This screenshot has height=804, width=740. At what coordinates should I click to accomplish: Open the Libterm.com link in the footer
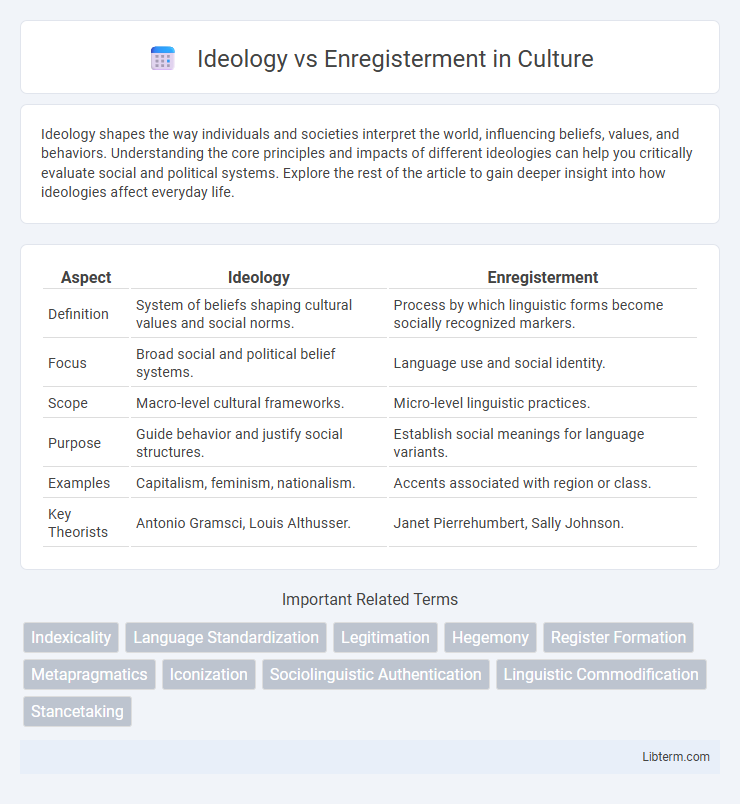(677, 757)
